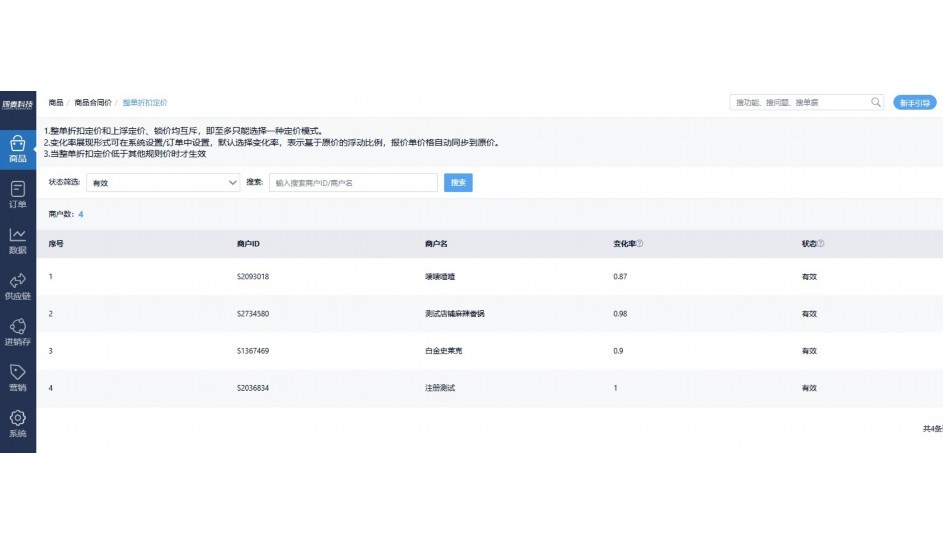Expand the 状态筛选 status dropdown
This screenshot has height=544, width=943.
click(162, 183)
